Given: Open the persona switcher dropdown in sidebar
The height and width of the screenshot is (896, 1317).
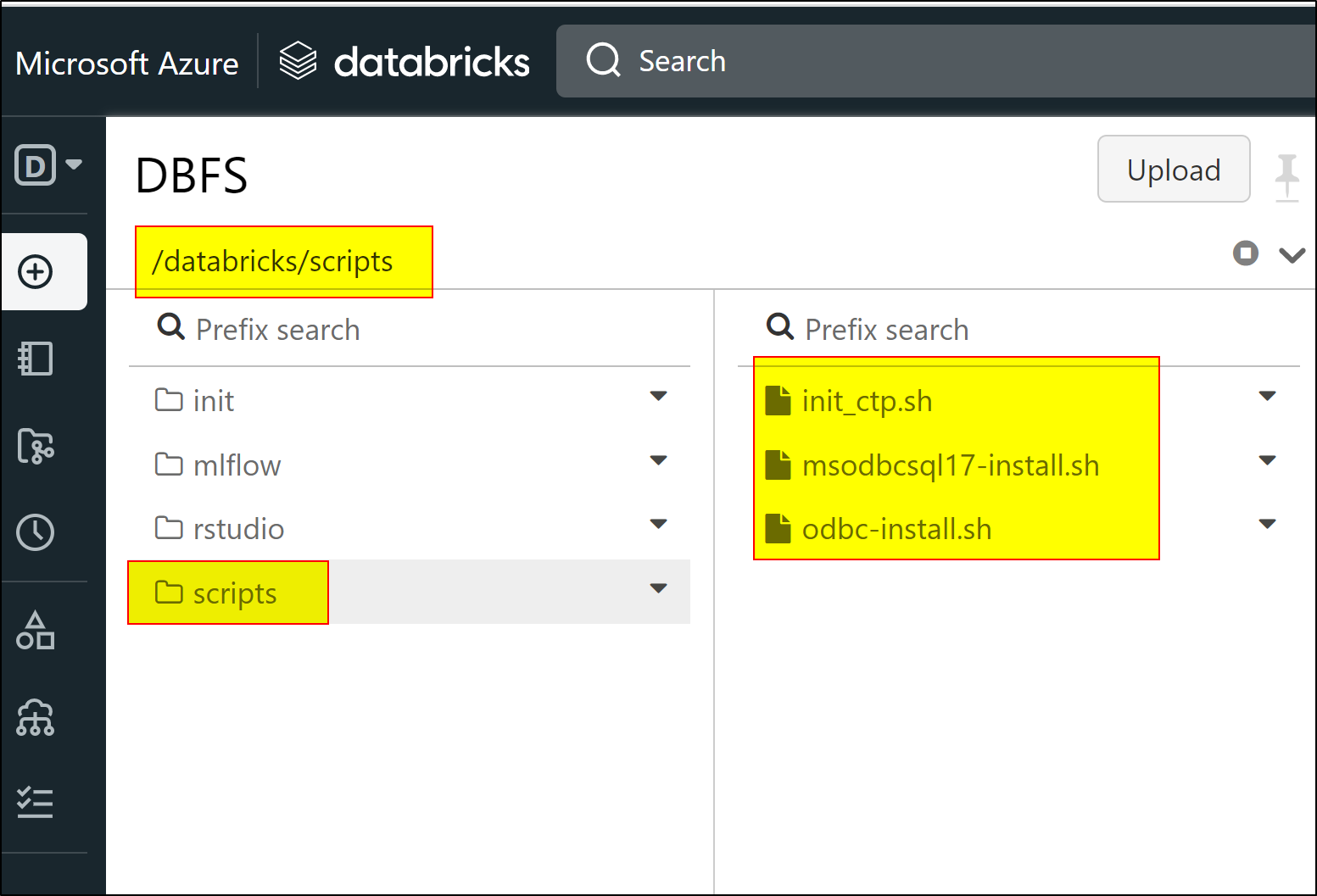Looking at the screenshot, I should pyautogui.click(x=48, y=164).
